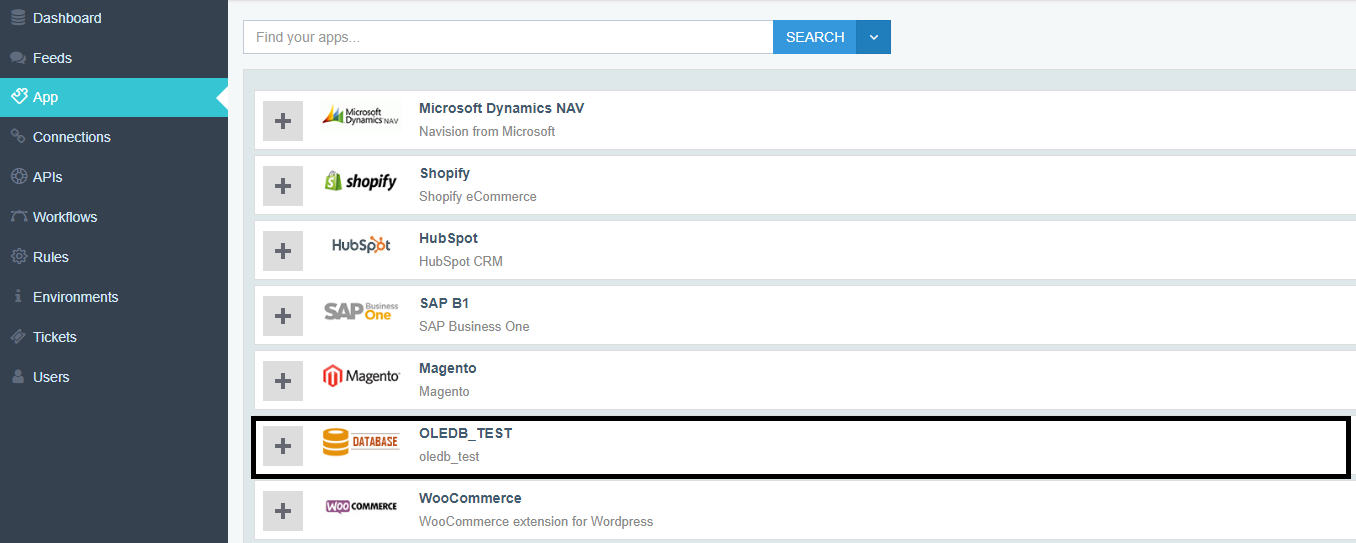1356x543 pixels.
Task: Open the Users menu item
Action: coord(51,377)
